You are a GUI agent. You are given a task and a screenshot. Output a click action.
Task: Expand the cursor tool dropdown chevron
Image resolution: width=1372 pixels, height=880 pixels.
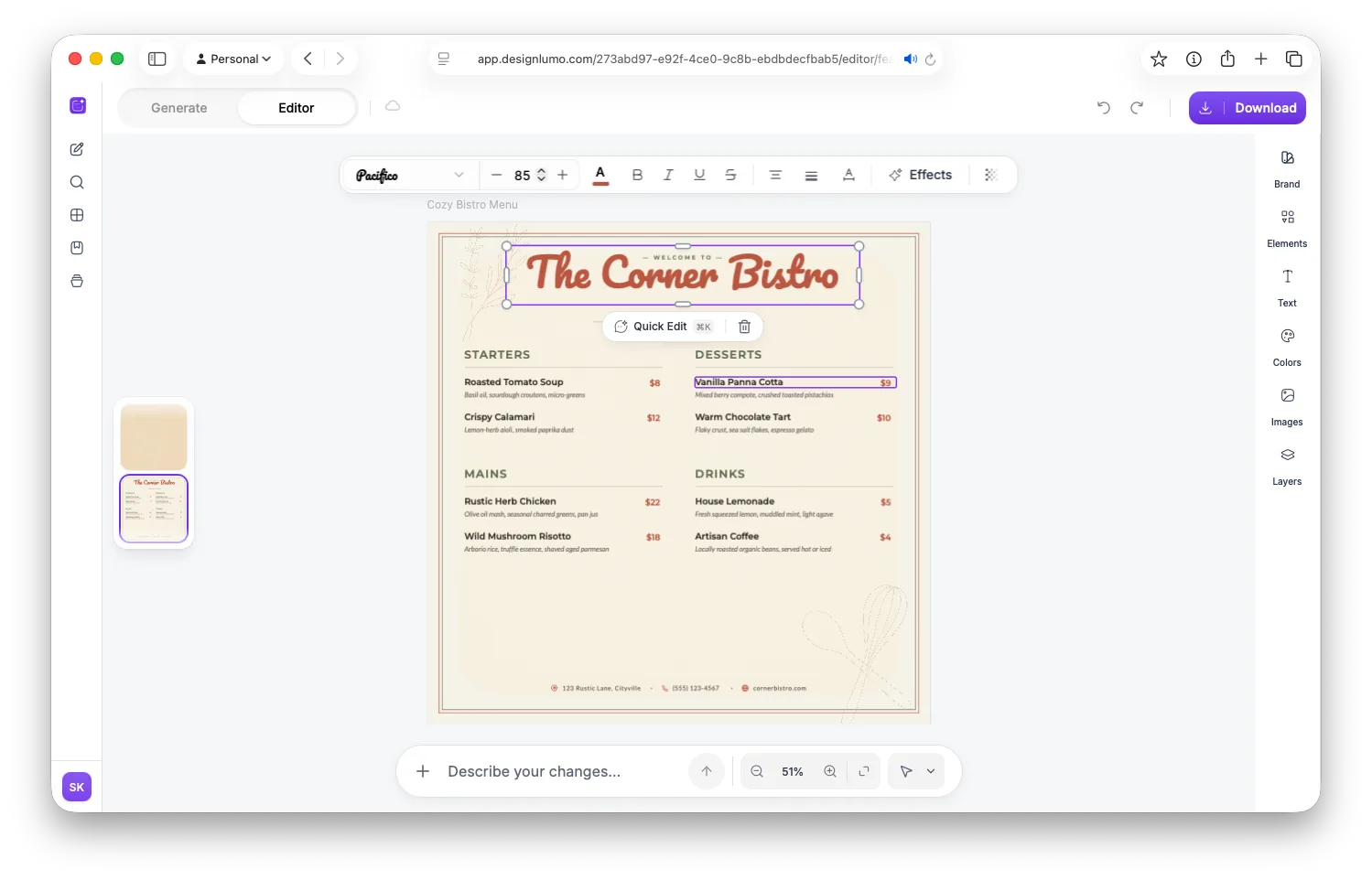(931, 771)
